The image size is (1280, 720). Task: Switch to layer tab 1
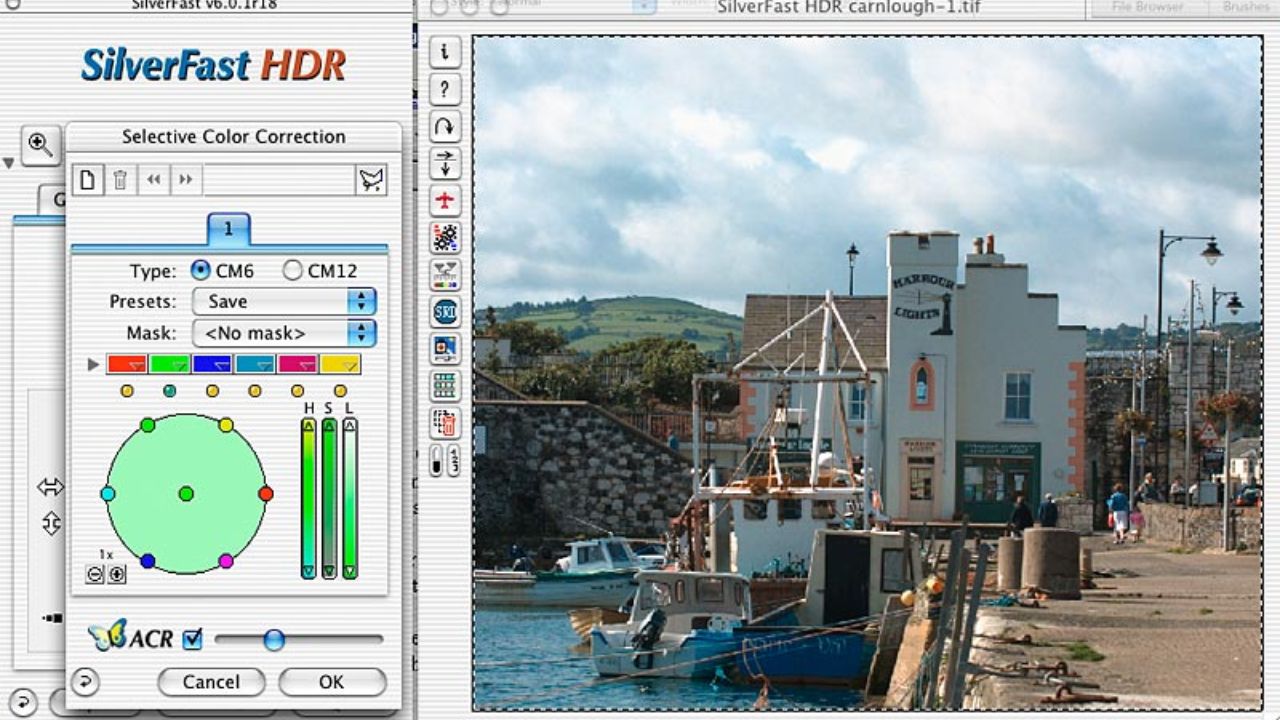coord(228,229)
